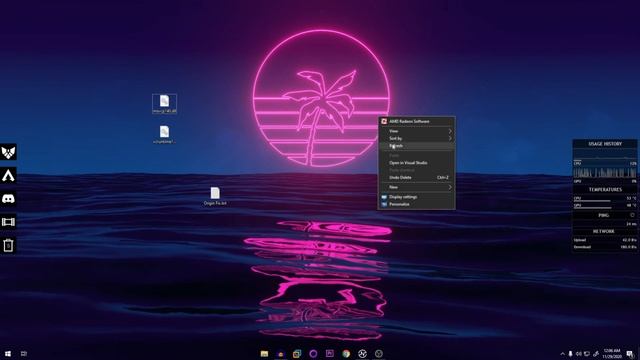640x360 pixels.
Task: Expand the New submenu
Action: pyautogui.click(x=416, y=187)
